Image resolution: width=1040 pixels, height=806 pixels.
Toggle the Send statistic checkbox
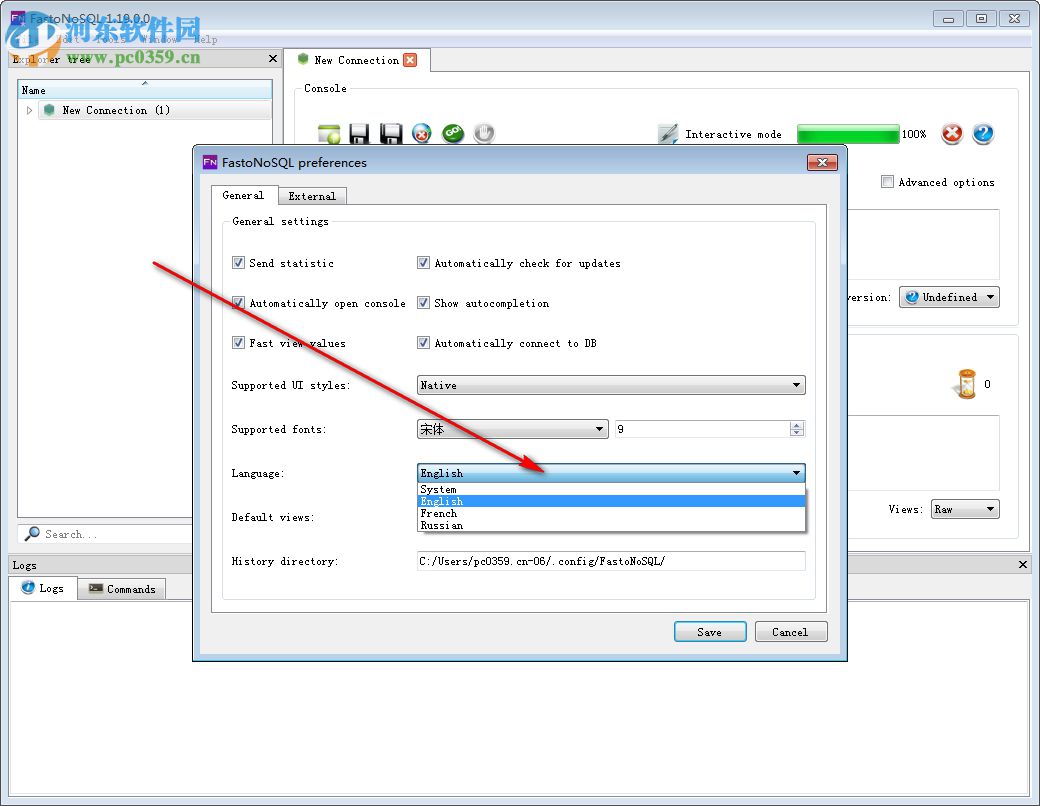238,263
